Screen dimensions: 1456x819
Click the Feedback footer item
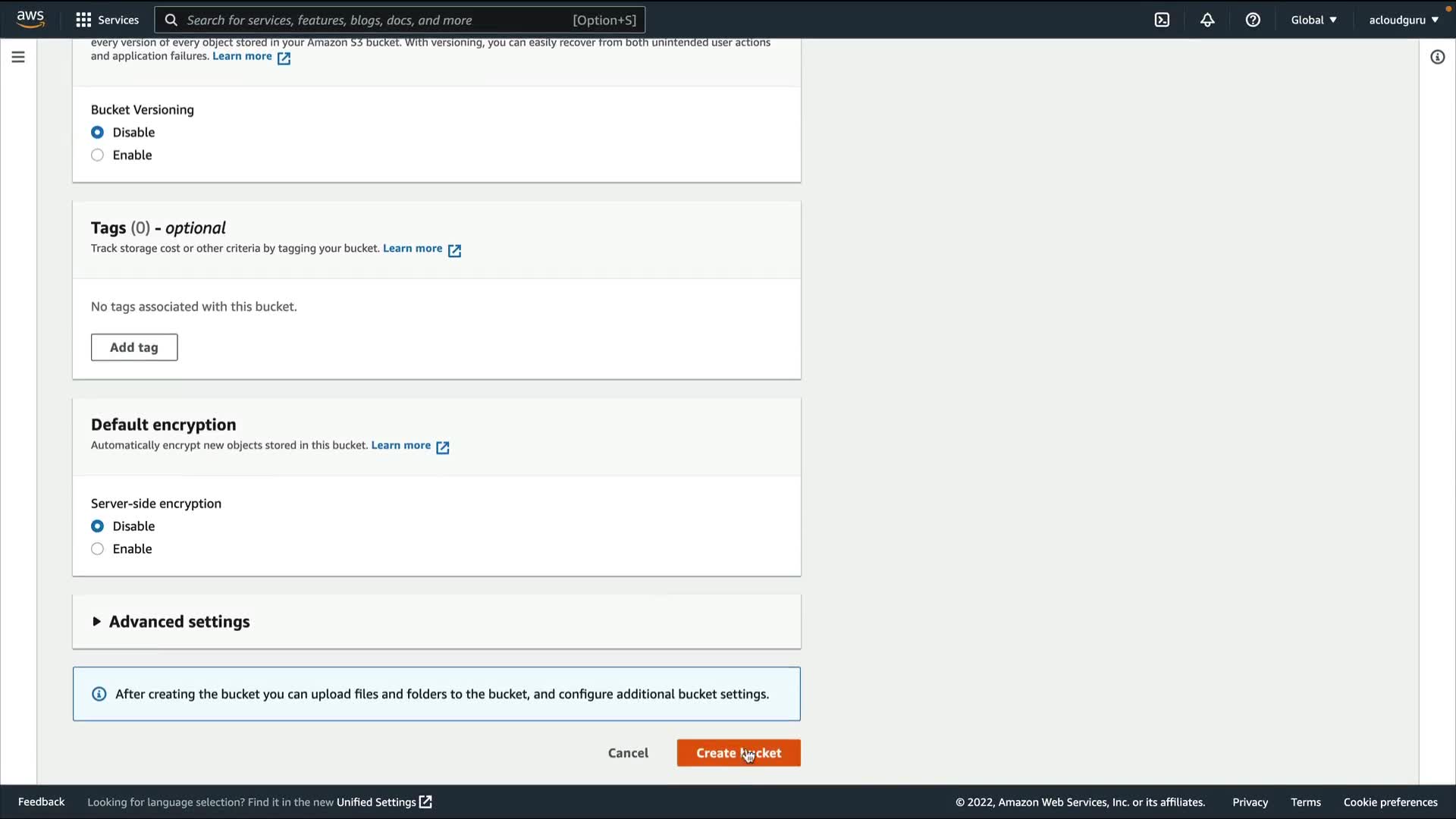[42, 802]
